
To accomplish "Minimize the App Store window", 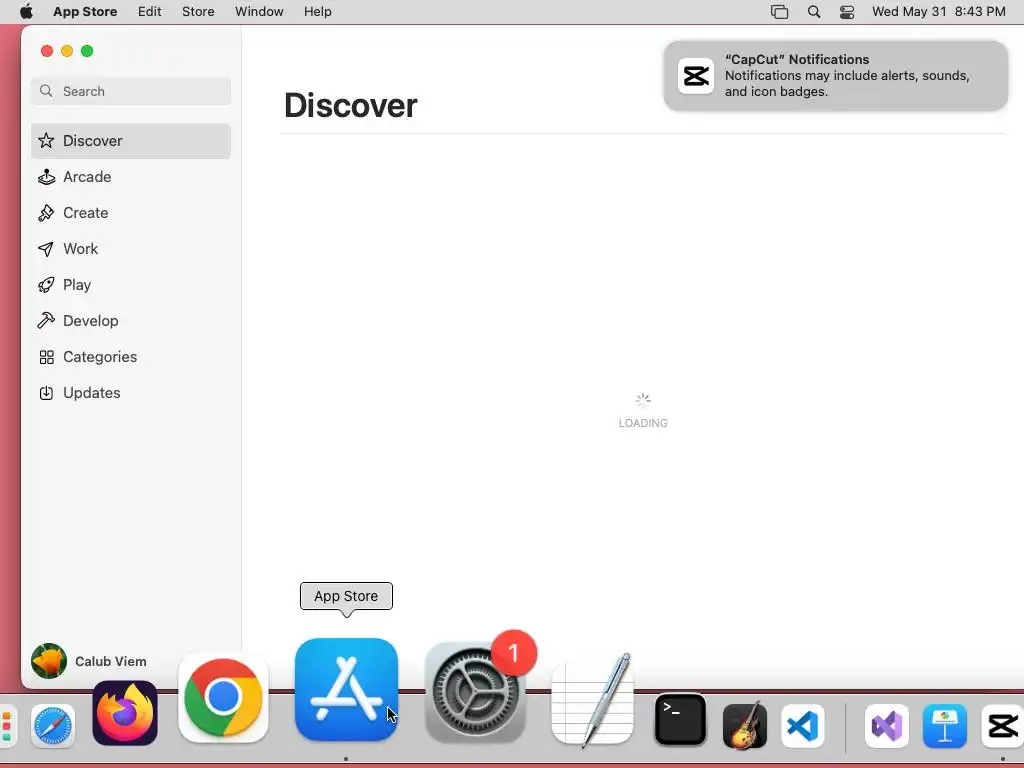I will tap(67, 51).
